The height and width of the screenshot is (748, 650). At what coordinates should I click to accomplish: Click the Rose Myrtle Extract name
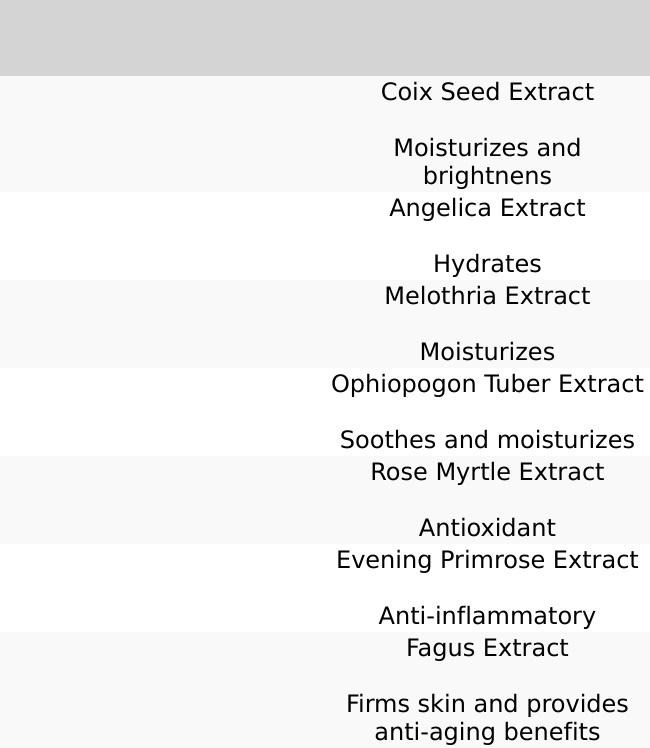(x=487, y=472)
